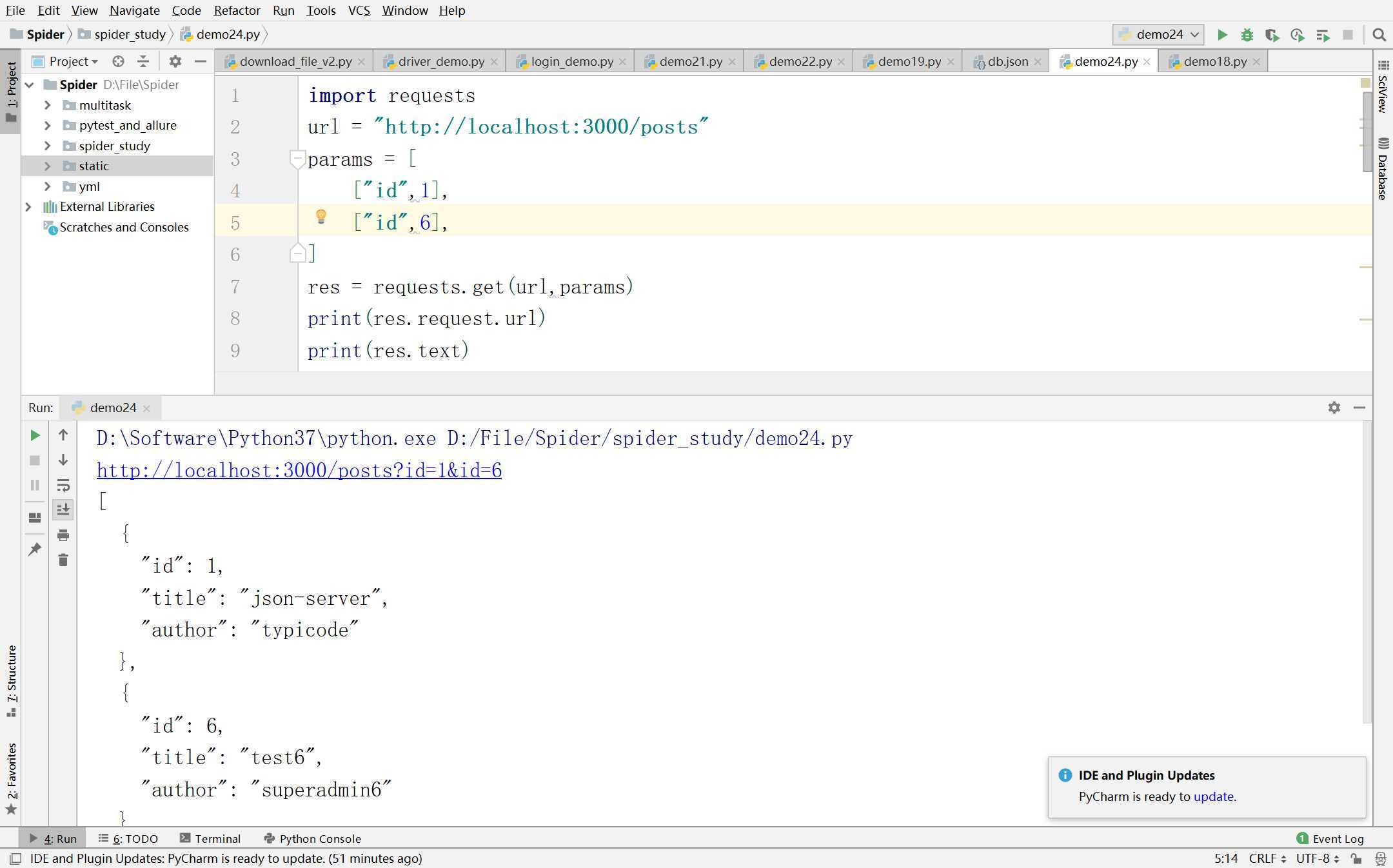Open the Terminal tool window
The image size is (1393, 868).
point(210,838)
